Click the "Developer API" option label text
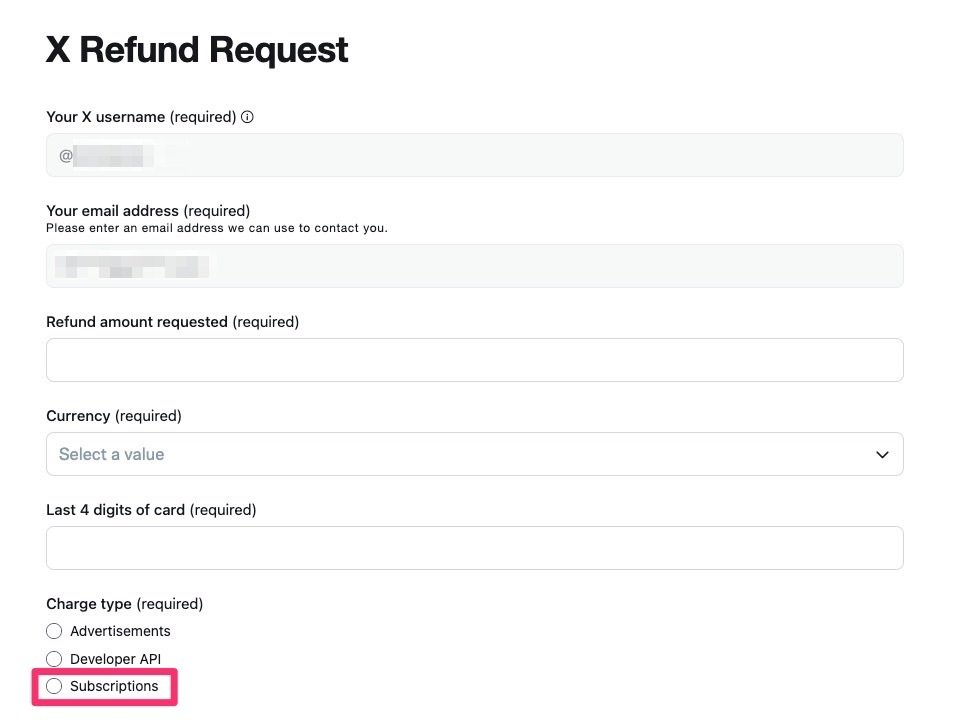Image resolution: width=957 pixels, height=723 pixels. (x=115, y=659)
